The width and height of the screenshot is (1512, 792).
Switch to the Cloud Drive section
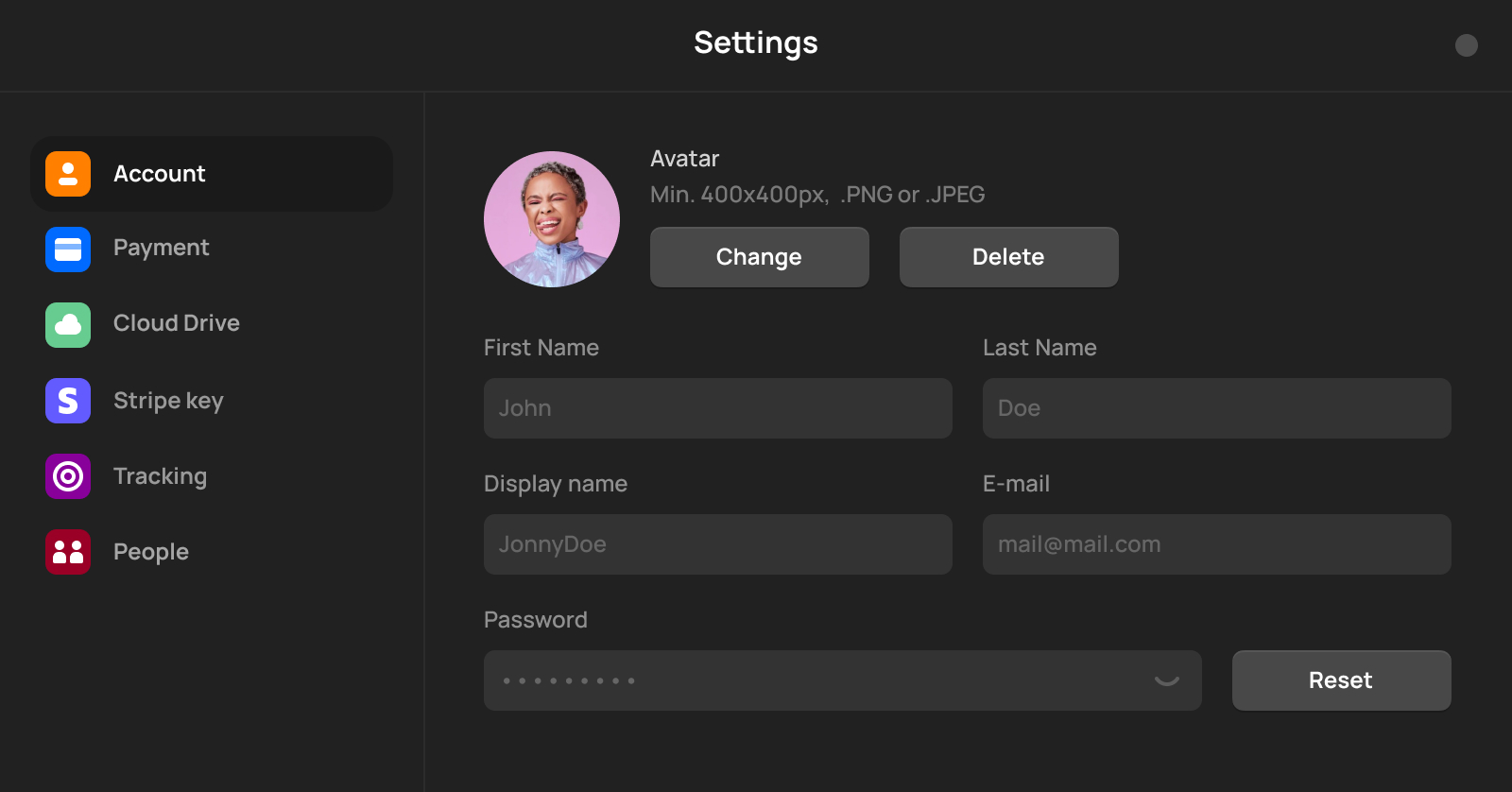pos(177,324)
